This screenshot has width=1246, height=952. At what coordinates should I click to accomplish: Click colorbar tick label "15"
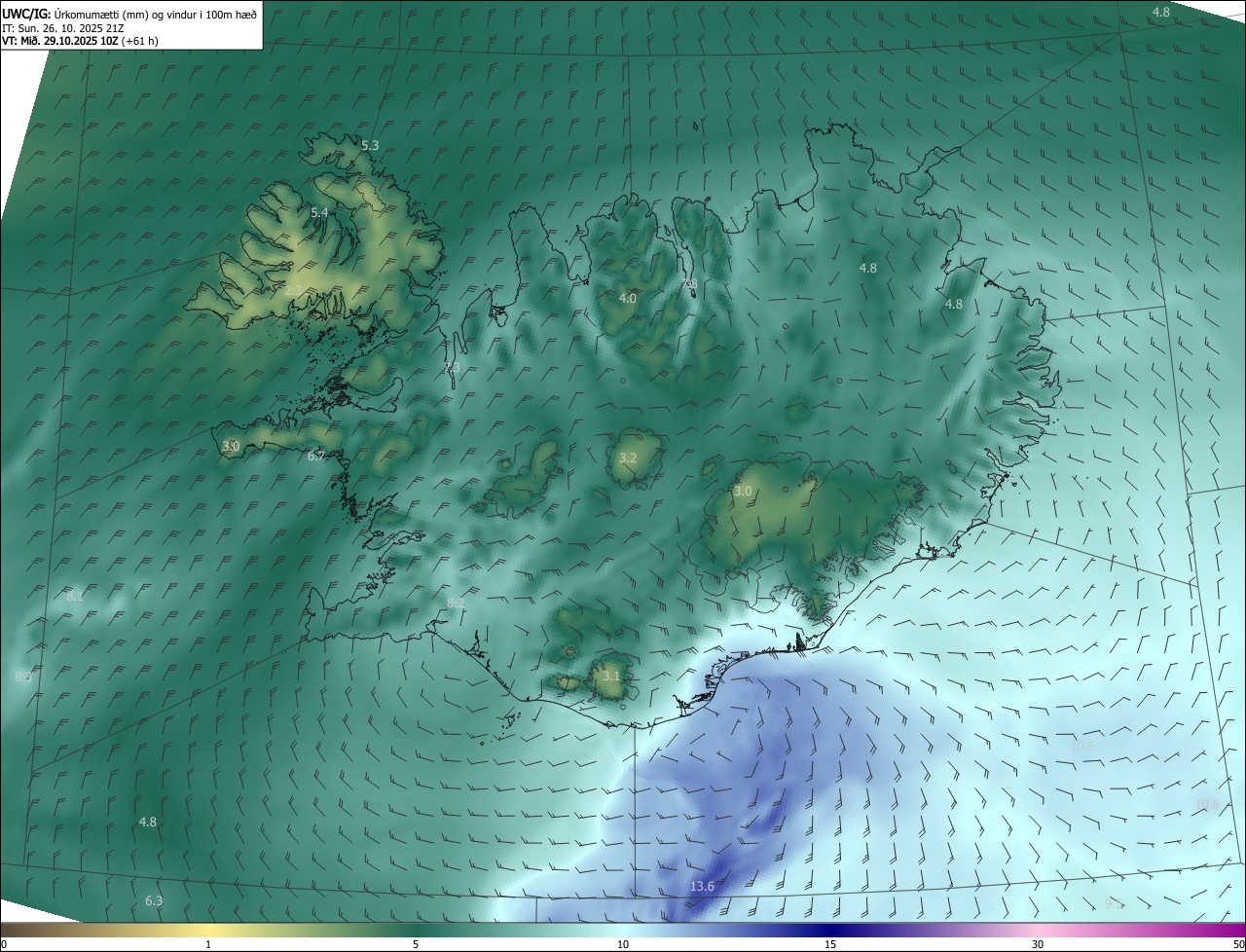pos(830,944)
